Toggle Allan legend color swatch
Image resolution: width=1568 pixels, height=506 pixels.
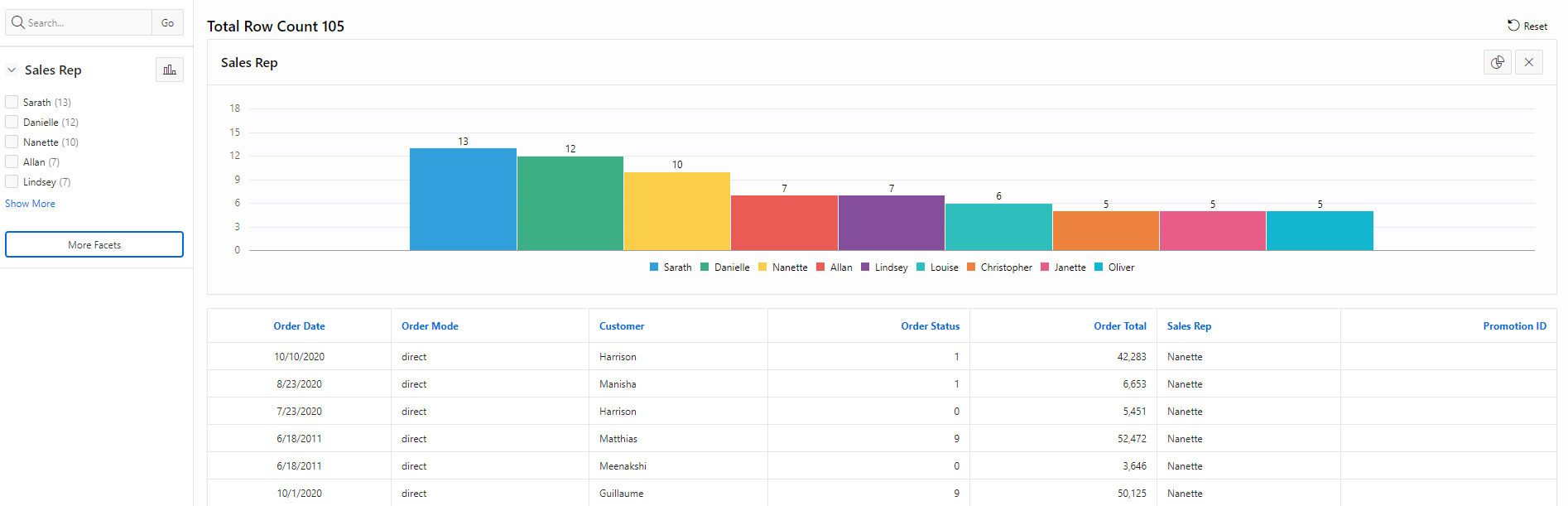(820, 267)
